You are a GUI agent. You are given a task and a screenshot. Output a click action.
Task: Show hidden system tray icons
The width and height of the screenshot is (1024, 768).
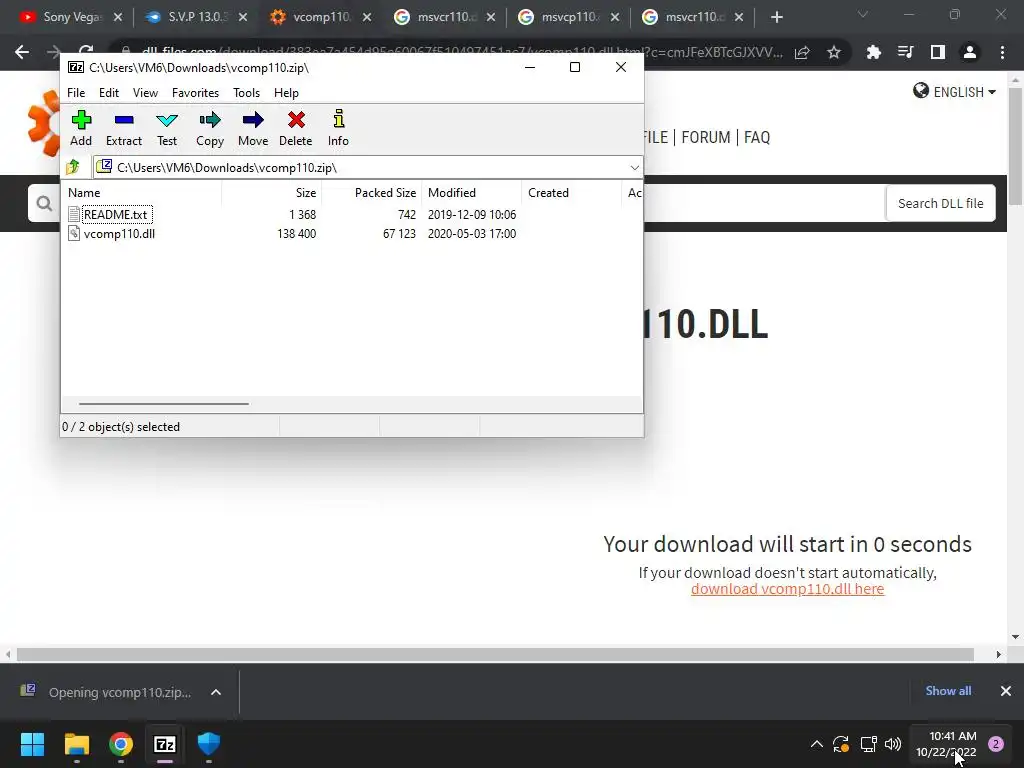[816, 744]
